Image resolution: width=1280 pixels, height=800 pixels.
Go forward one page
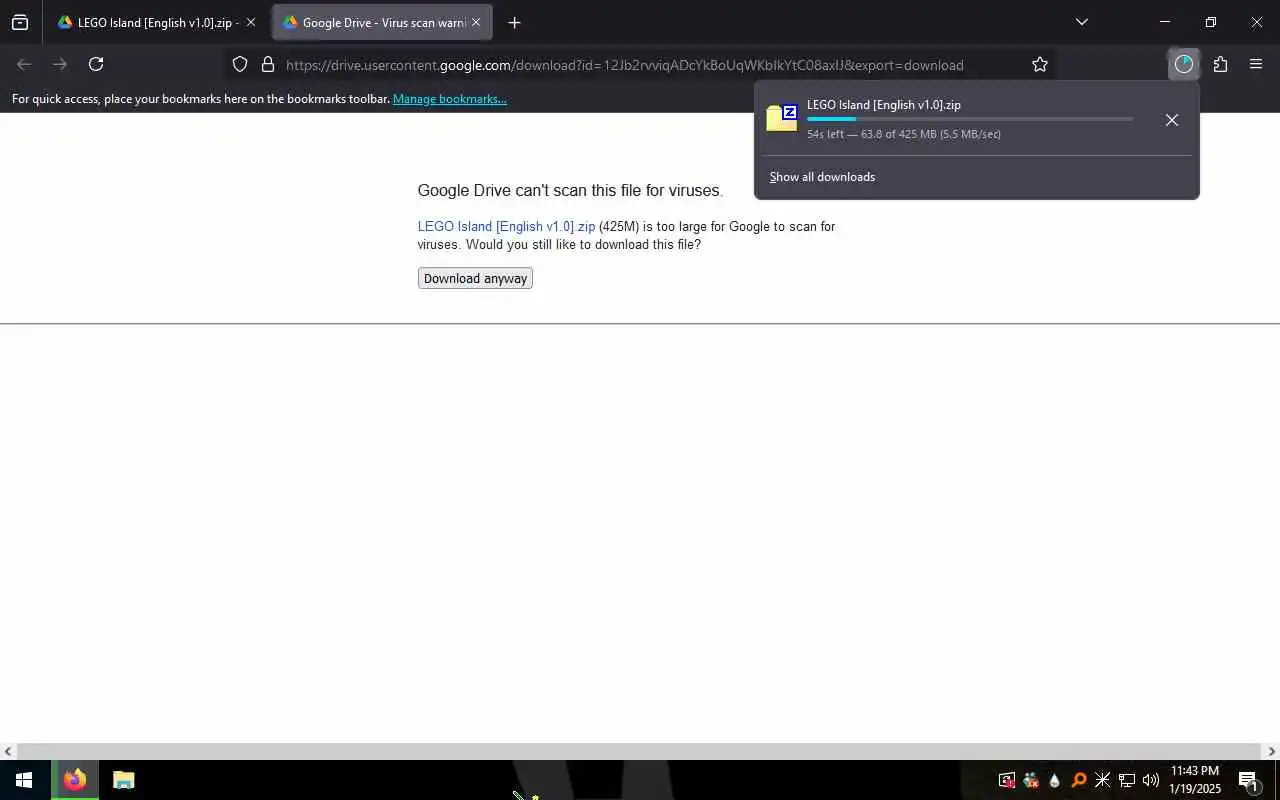click(x=60, y=64)
